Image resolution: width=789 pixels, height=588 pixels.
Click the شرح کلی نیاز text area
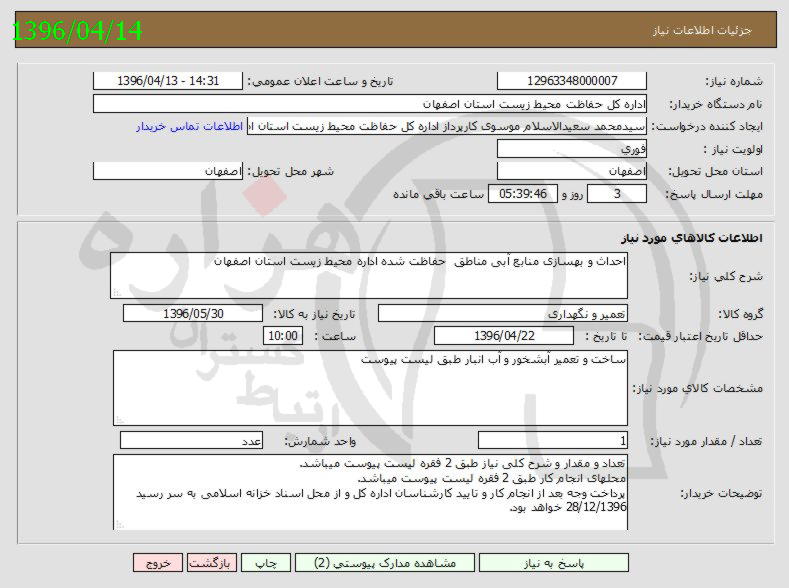[369, 276]
